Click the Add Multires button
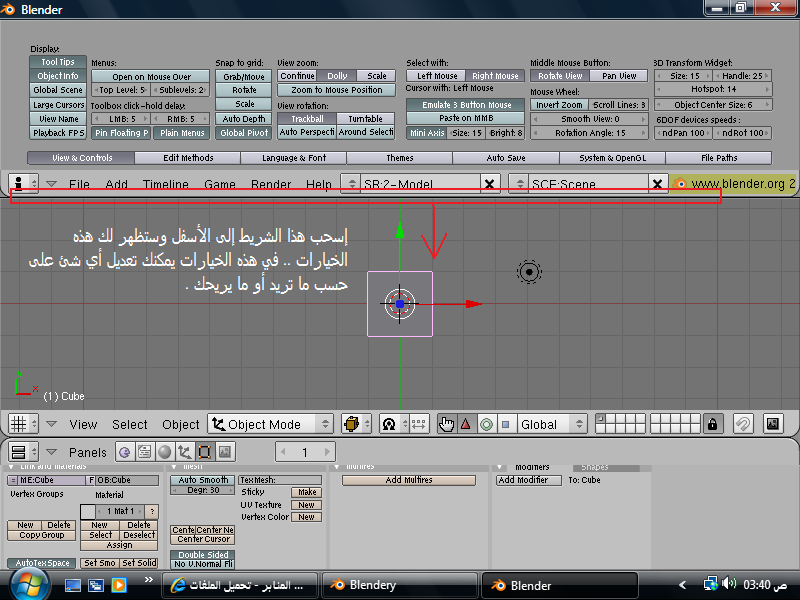The width and height of the screenshot is (800, 600). [x=409, y=480]
